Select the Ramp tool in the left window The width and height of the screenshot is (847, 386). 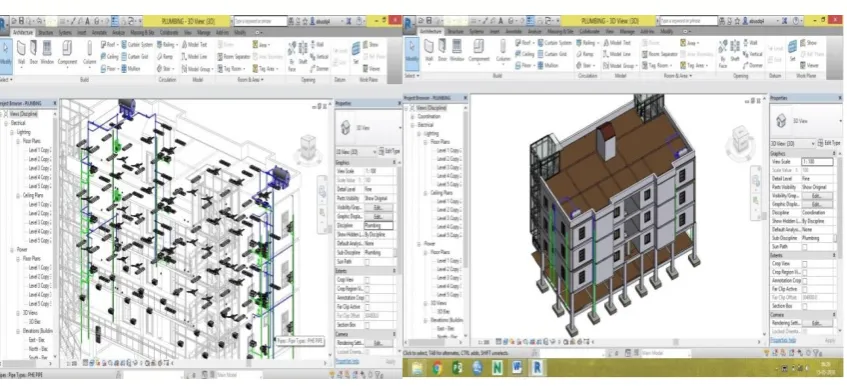(x=165, y=56)
